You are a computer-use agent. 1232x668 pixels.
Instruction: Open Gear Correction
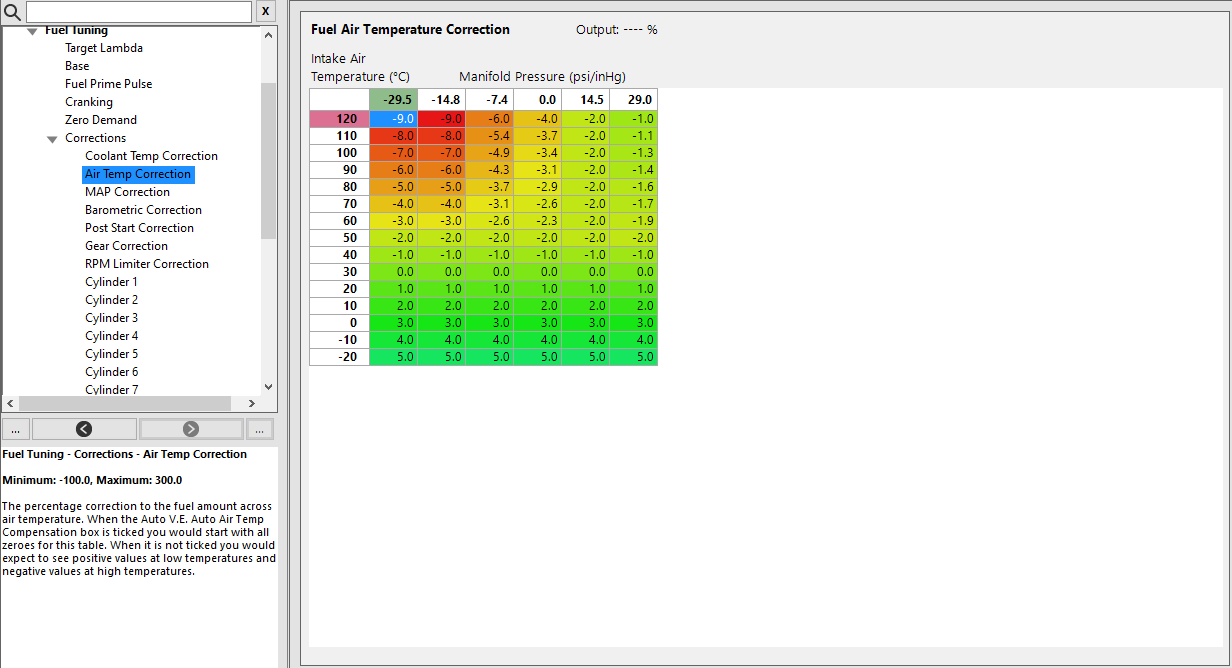click(x=126, y=246)
